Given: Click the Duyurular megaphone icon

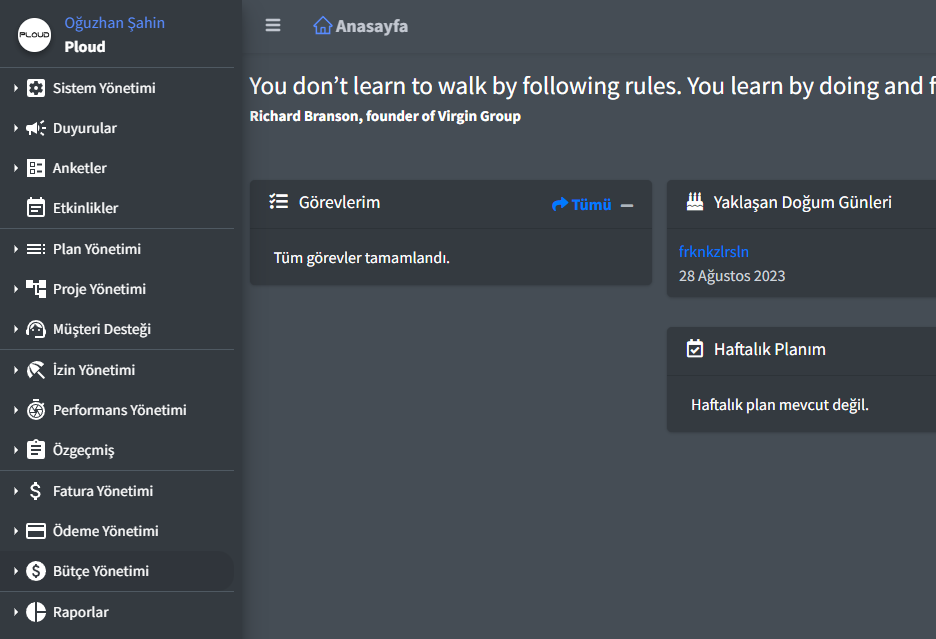Looking at the screenshot, I should tap(36, 128).
